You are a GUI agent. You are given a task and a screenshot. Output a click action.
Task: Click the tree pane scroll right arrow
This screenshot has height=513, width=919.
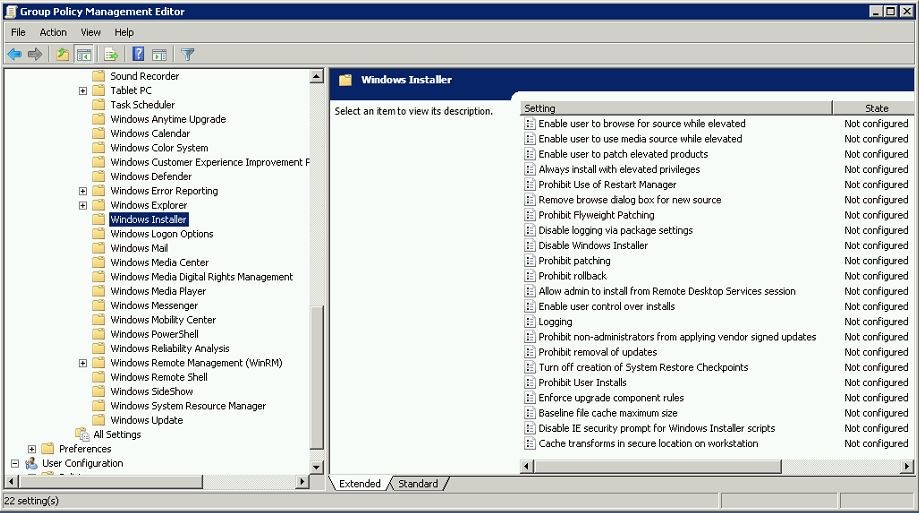[302, 482]
